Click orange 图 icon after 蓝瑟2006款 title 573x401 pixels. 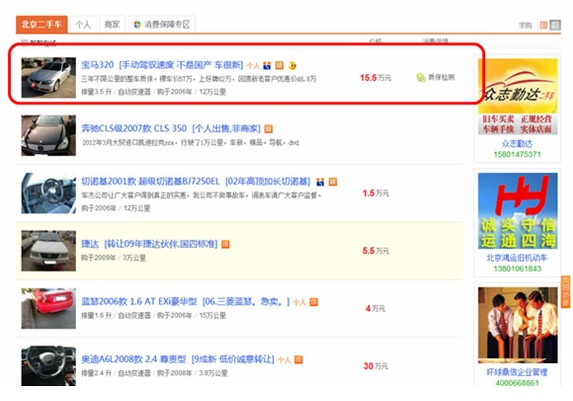coord(314,302)
